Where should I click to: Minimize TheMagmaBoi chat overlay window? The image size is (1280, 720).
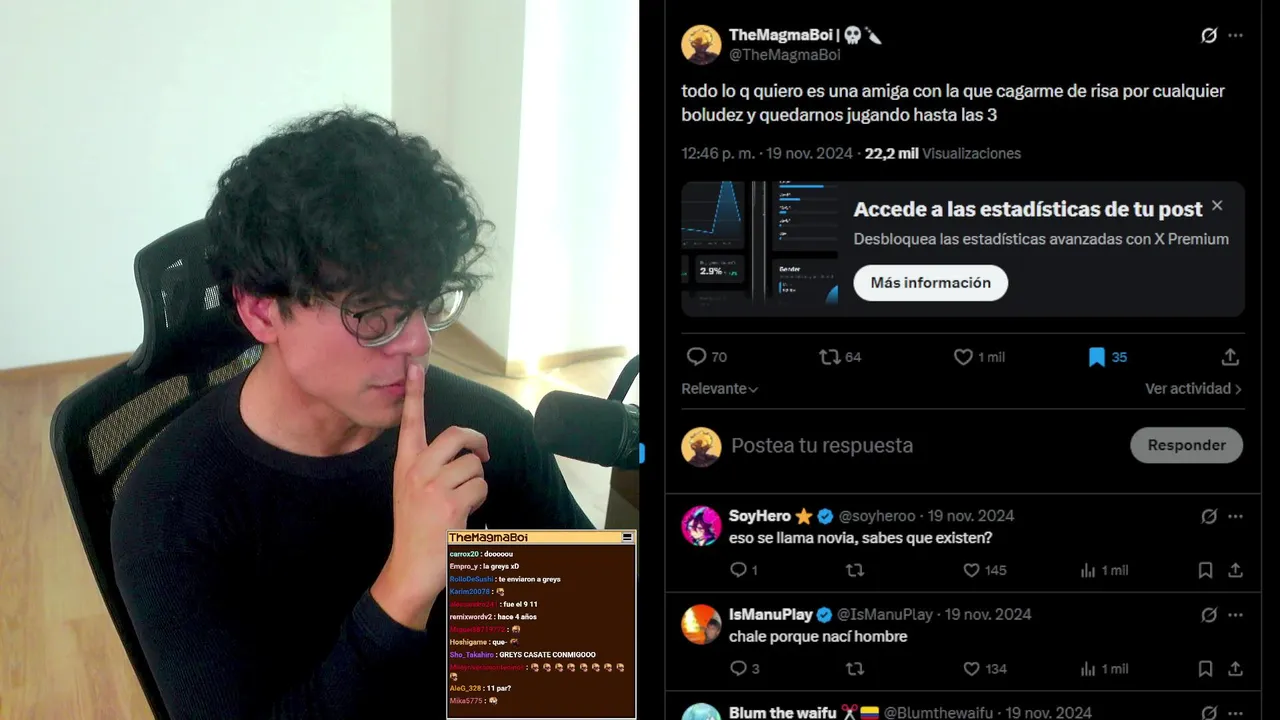tap(627, 538)
